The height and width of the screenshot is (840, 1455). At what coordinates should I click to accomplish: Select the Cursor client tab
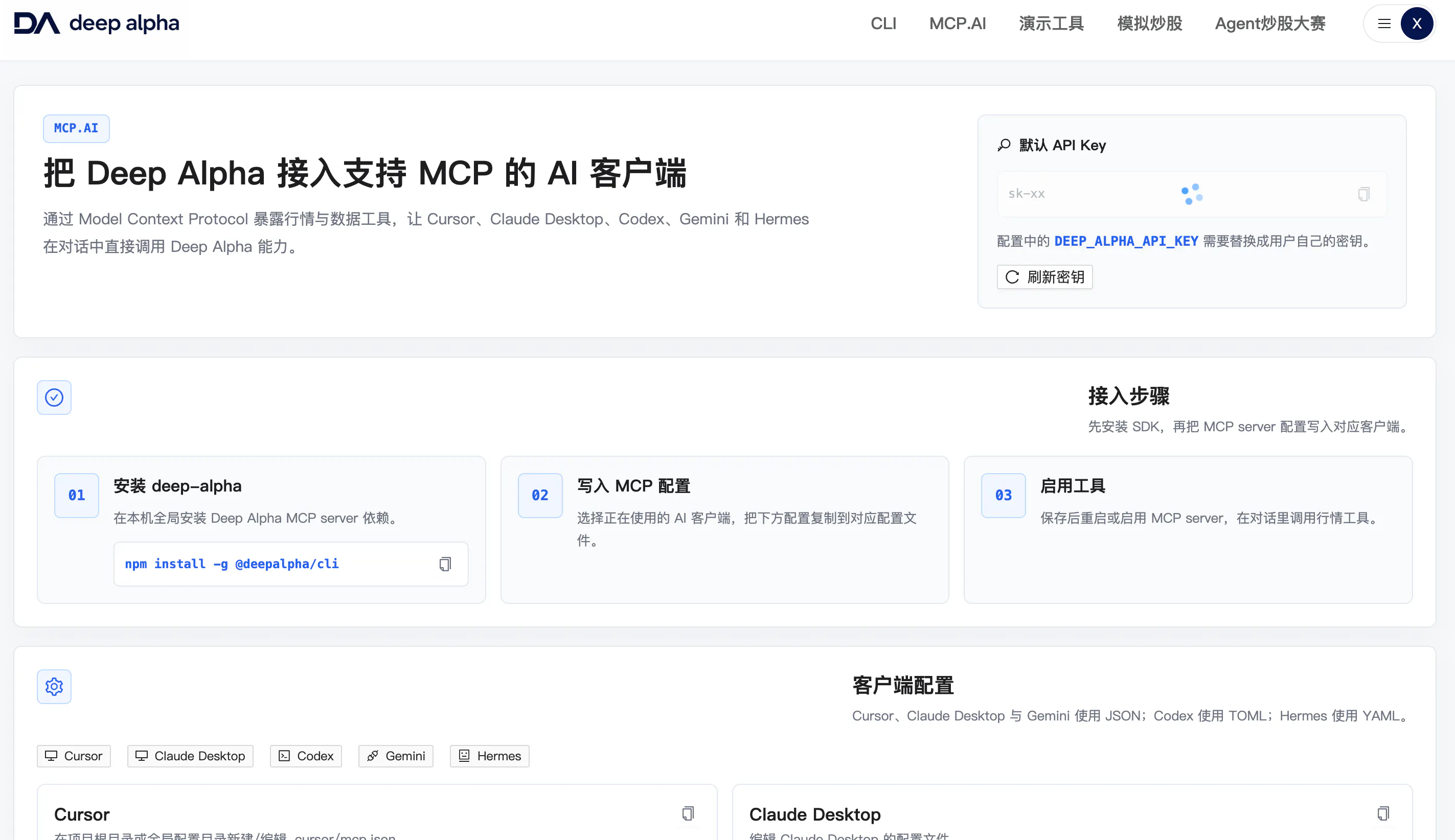coord(74,756)
